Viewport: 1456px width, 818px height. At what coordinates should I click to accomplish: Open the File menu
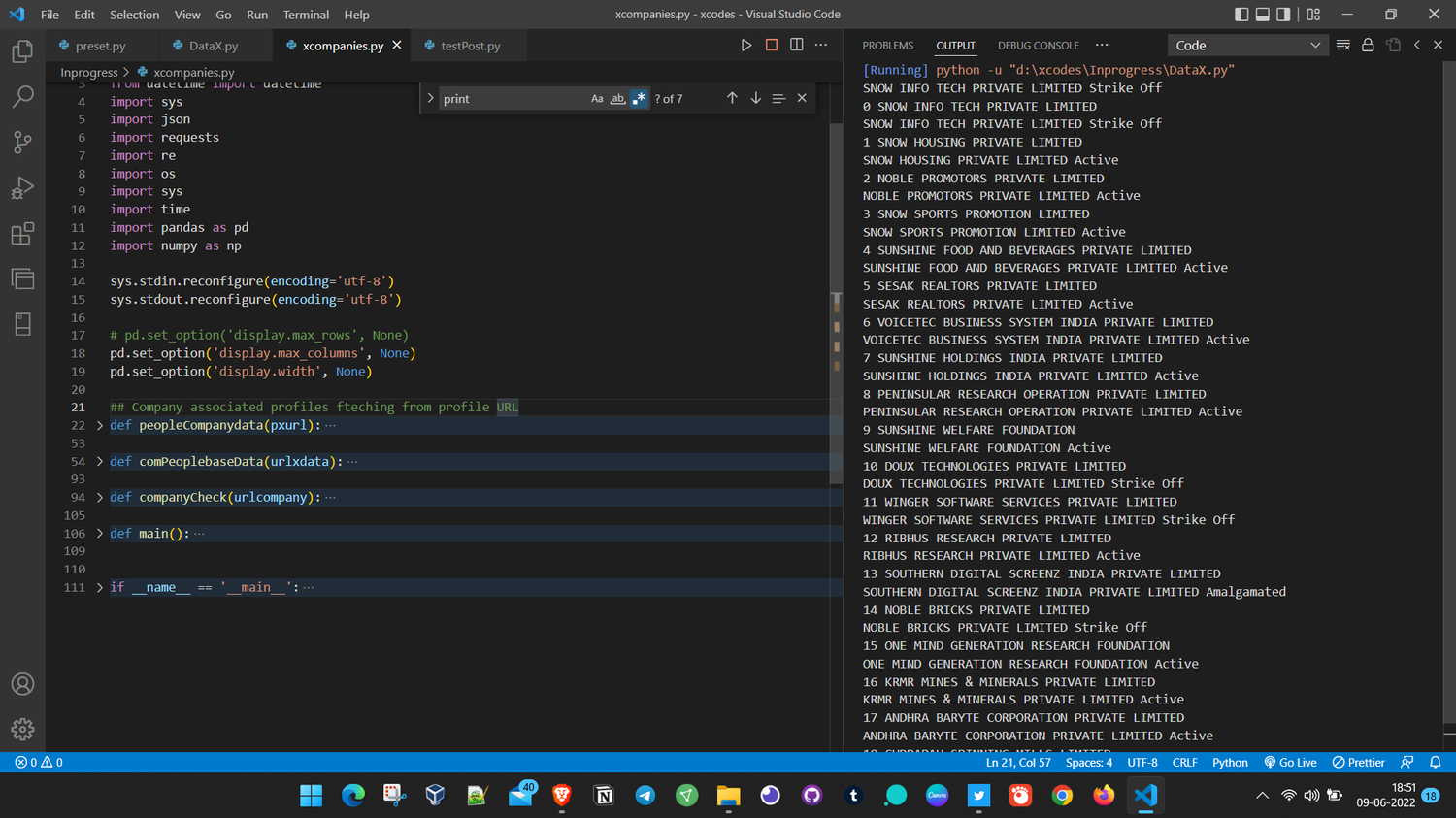pyautogui.click(x=50, y=15)
